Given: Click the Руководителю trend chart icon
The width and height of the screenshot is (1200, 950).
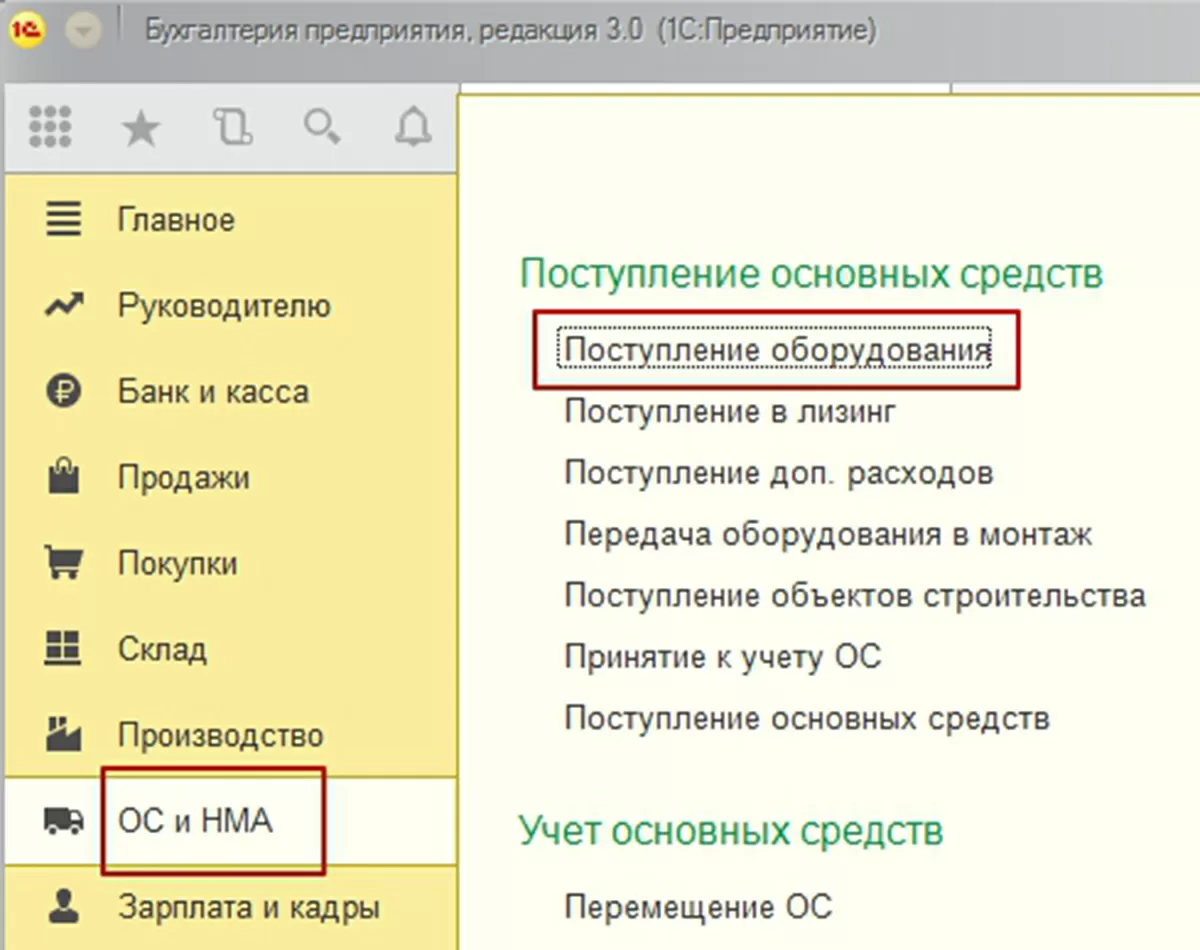Looking at the screenshot, I should coord(63,306).
